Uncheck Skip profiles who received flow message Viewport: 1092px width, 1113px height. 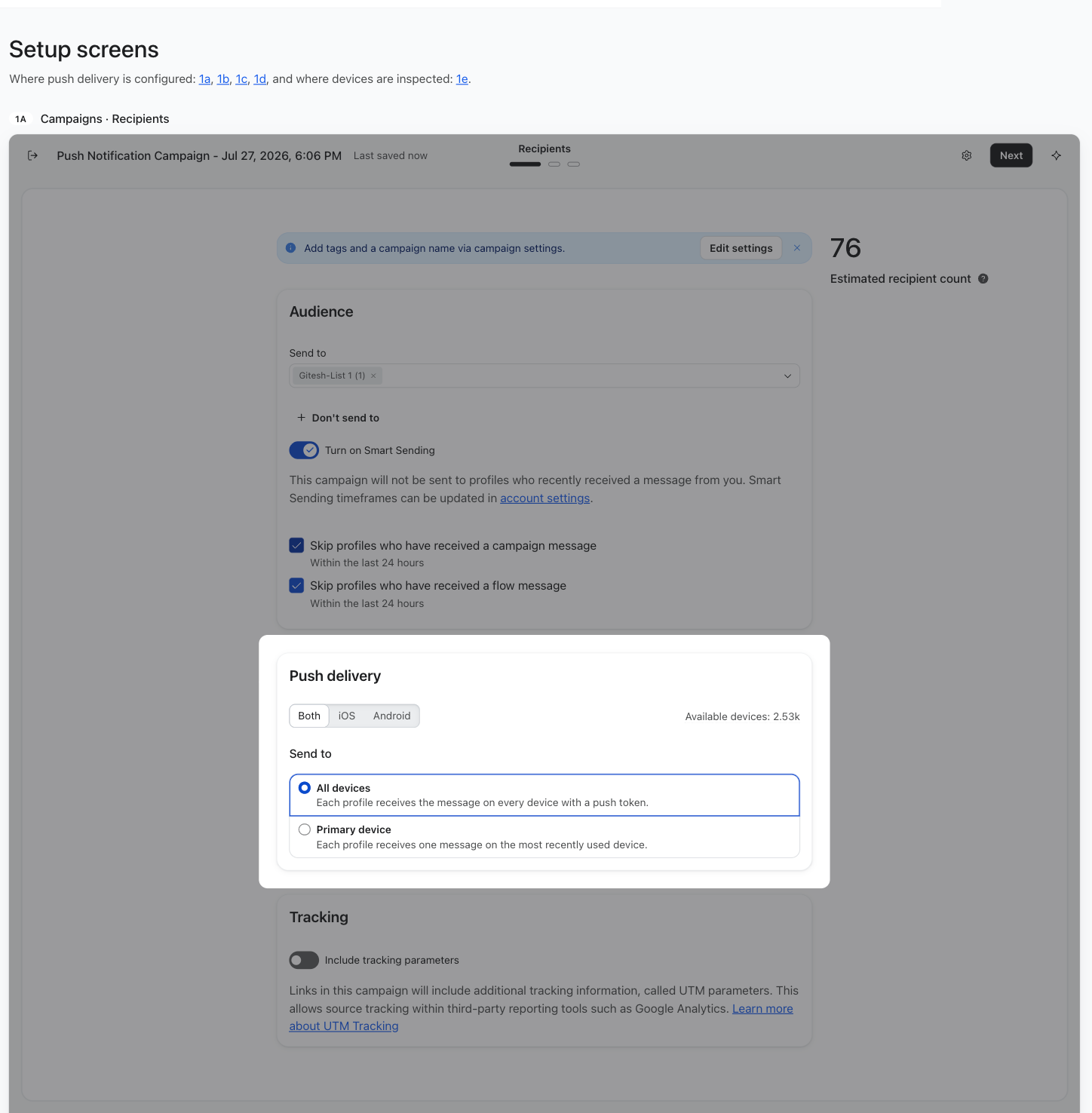(x=296, y=585)
